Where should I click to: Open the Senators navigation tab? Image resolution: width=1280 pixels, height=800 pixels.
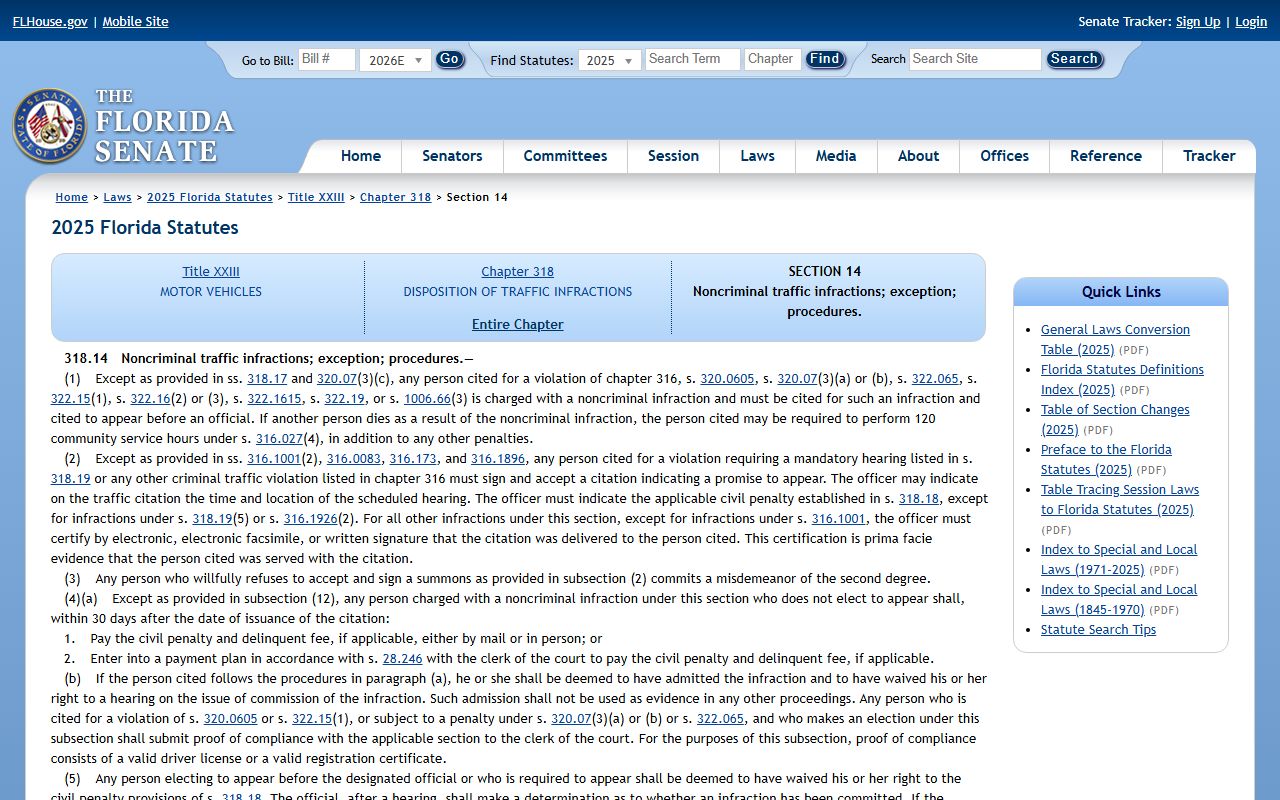click(x=452, y=156)
